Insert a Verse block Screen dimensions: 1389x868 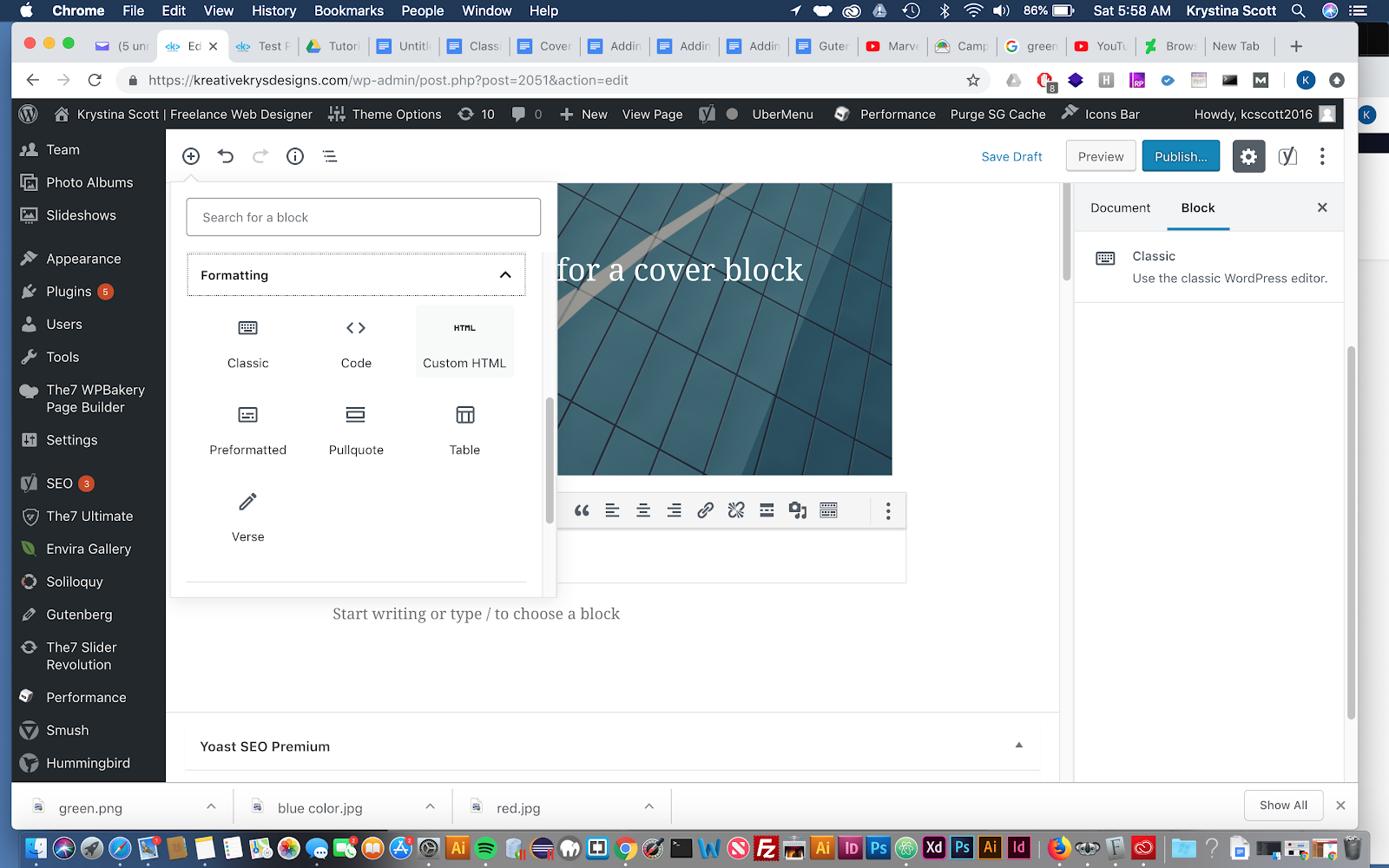[247, 515]
